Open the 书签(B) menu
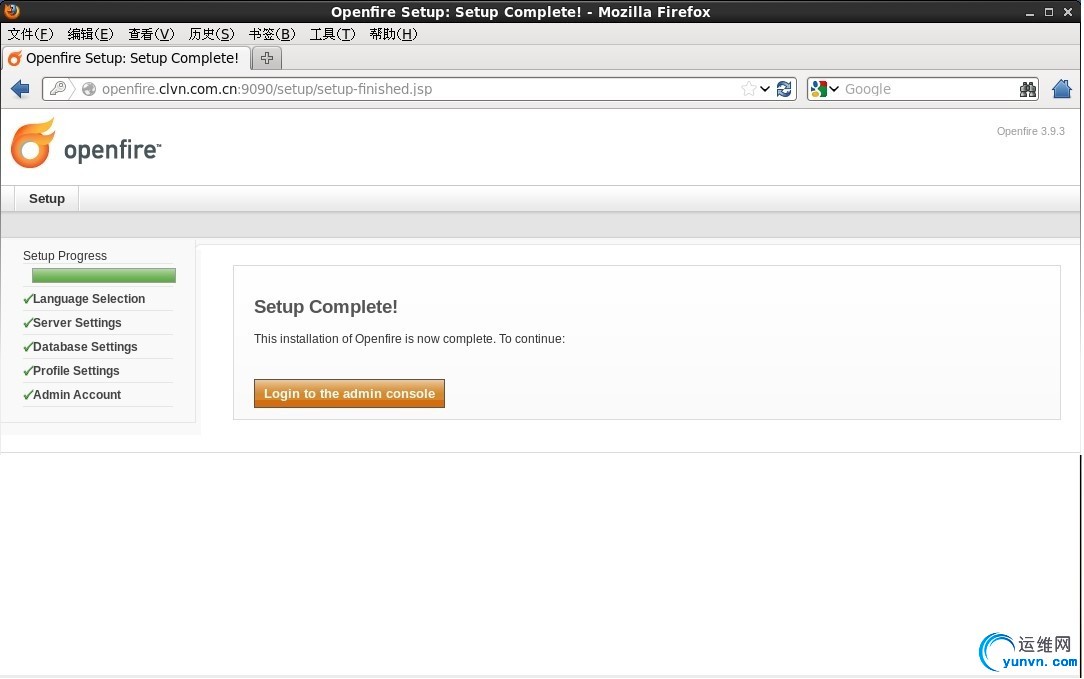 click(x=272, y=34)
